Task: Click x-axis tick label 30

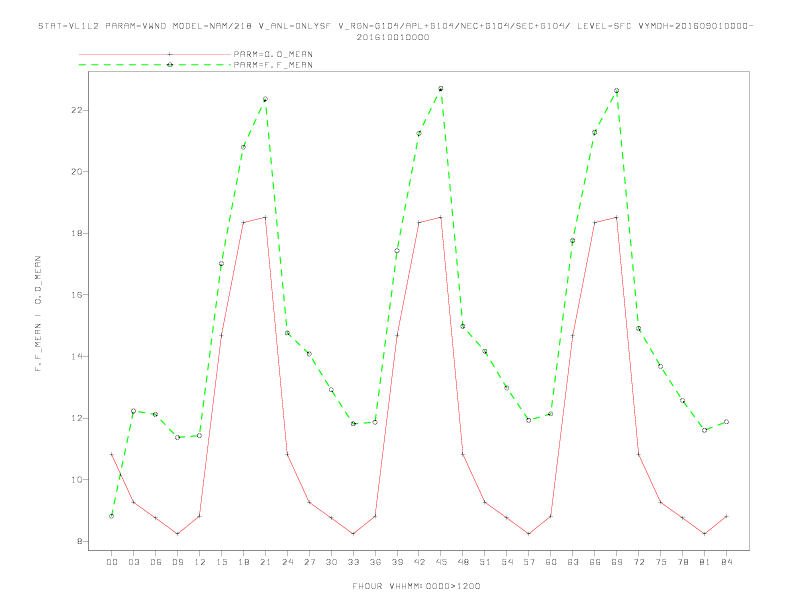Action: [331, 562]
